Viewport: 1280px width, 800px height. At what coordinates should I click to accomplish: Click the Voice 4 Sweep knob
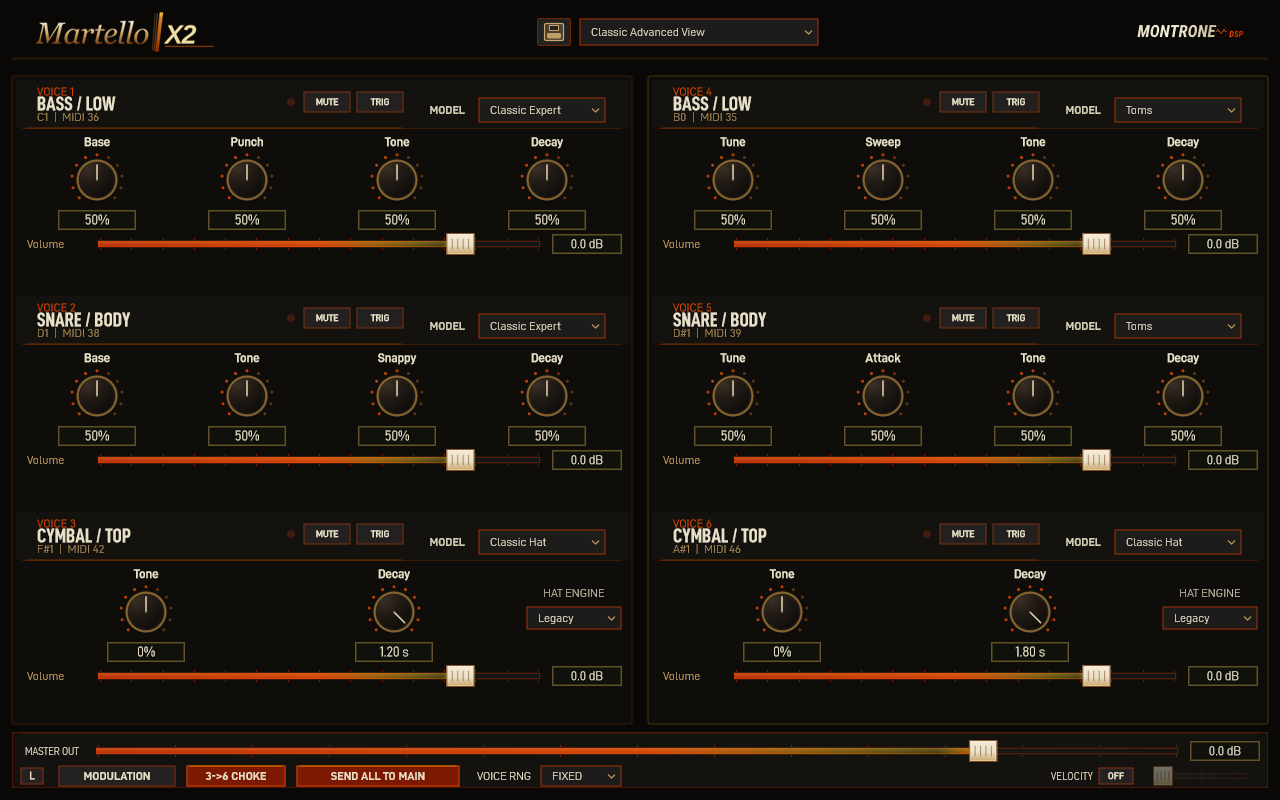[x=883, y=180]
